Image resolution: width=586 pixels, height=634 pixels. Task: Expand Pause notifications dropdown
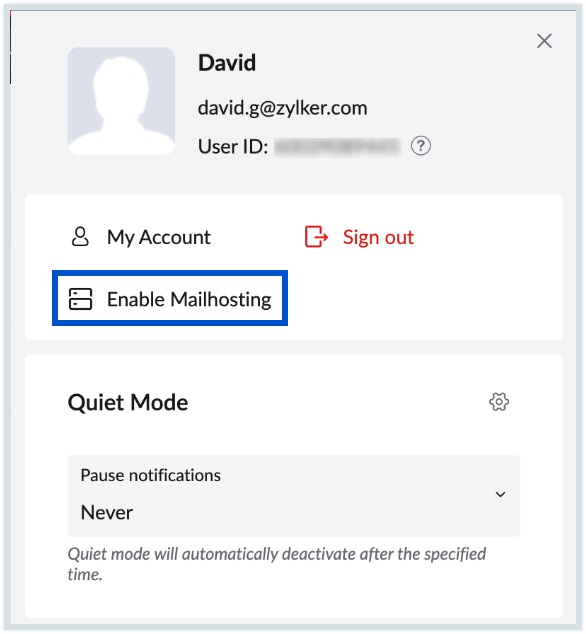[294, 496]
